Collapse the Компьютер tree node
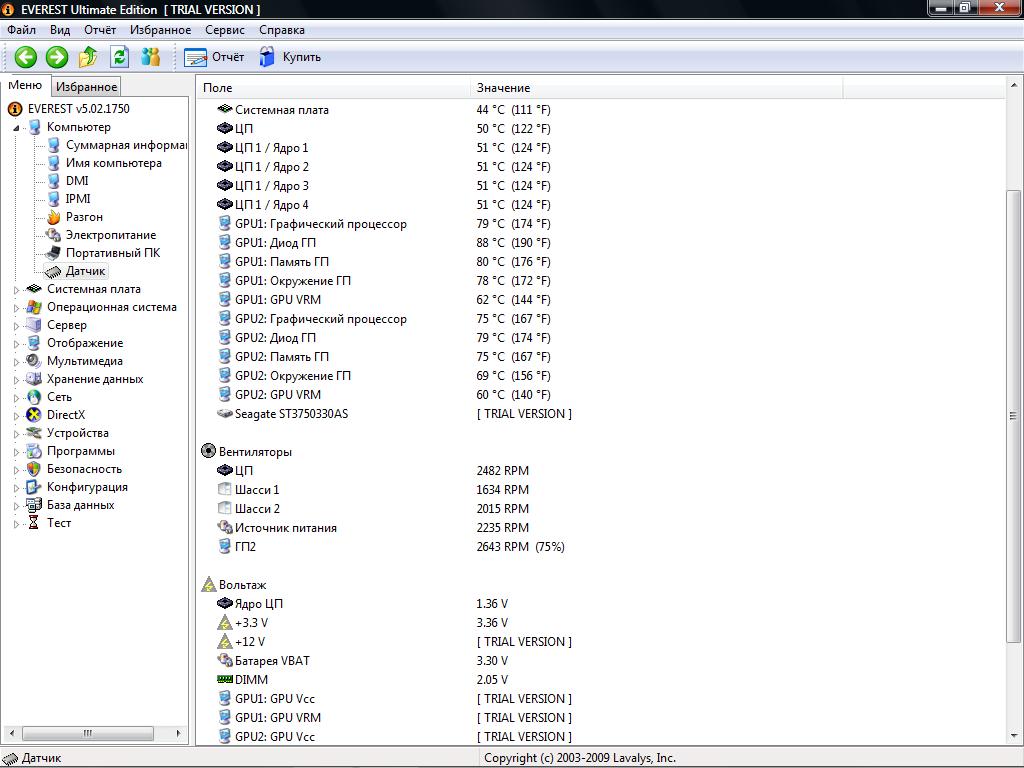 16,128
